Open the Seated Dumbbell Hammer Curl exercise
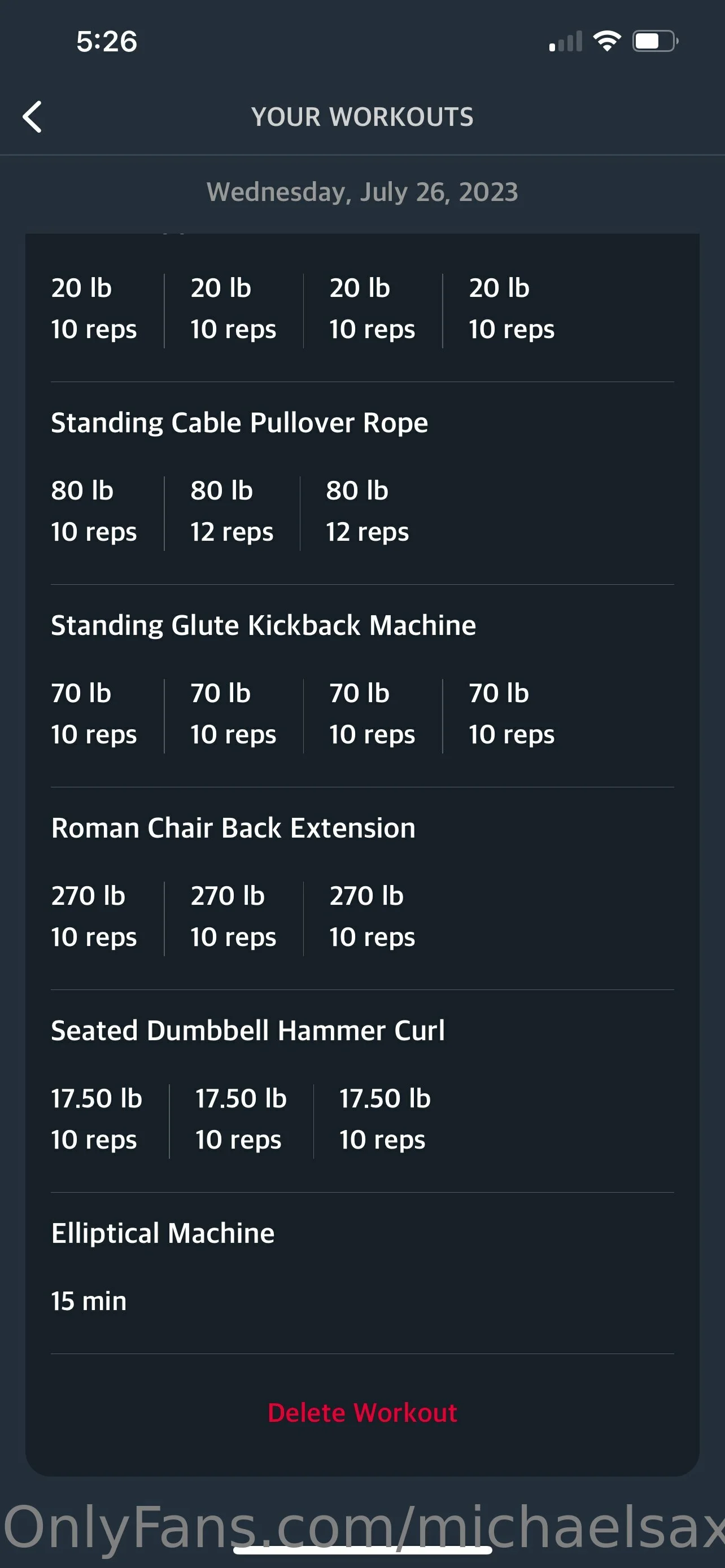This screenshot has height=1568, width=725. coord(248,1031)
